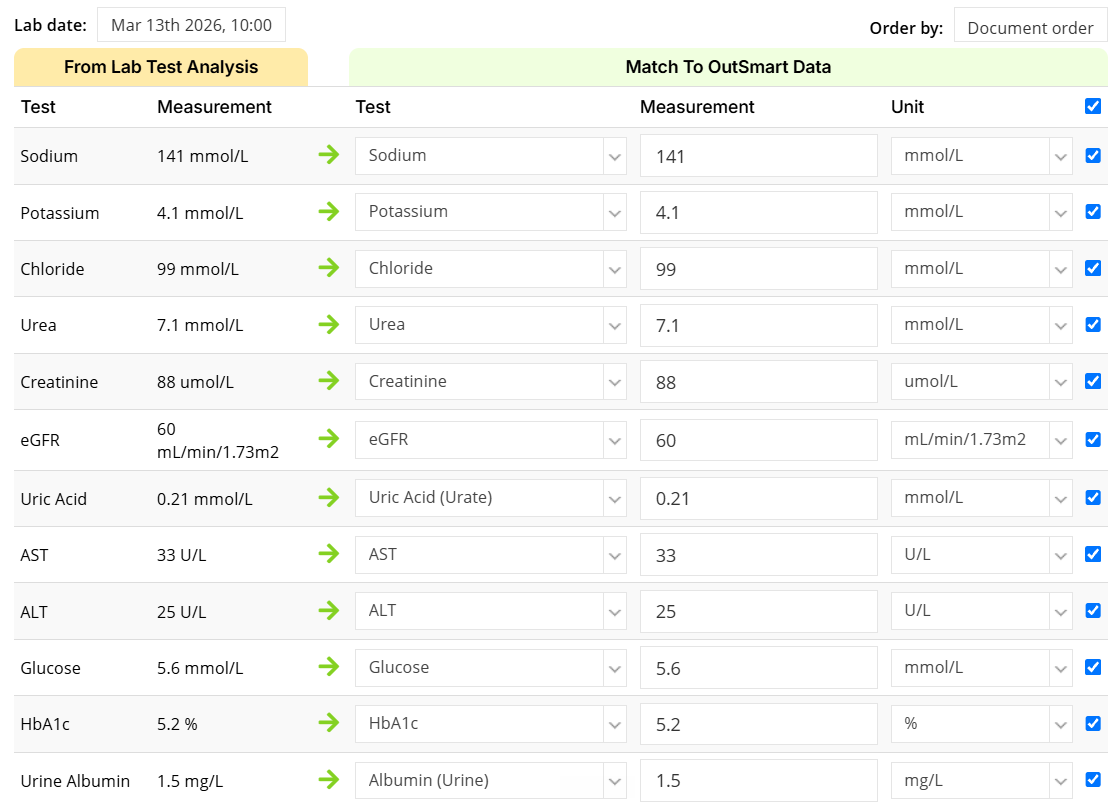Edit the Glucose measurement field 5.6
This screenshot has width=1116, height=805.
point(759,668)
